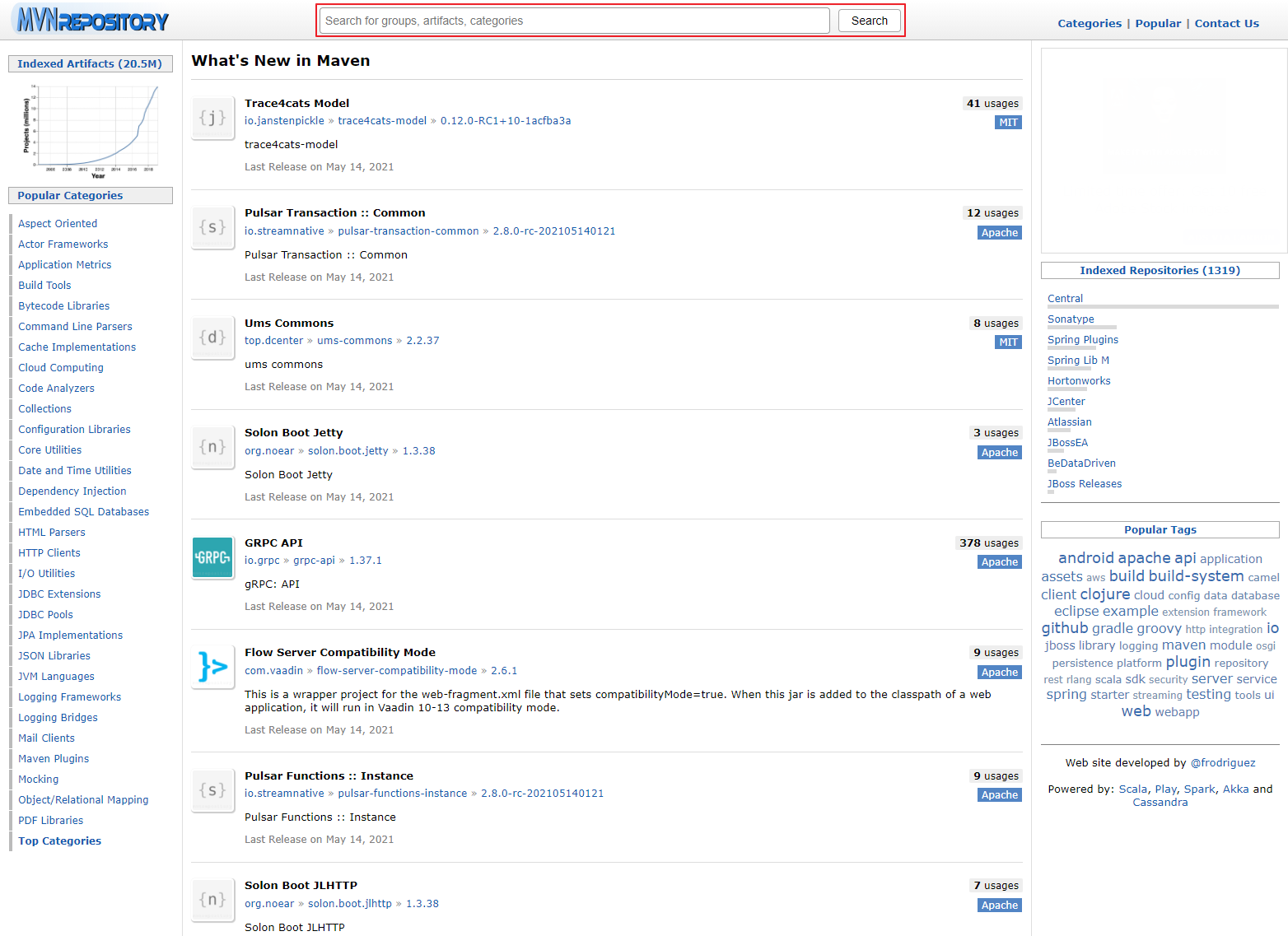Open Top Categories link
Image resolution: width=1288 pixels, height=936 pixels.
[59, 841]
